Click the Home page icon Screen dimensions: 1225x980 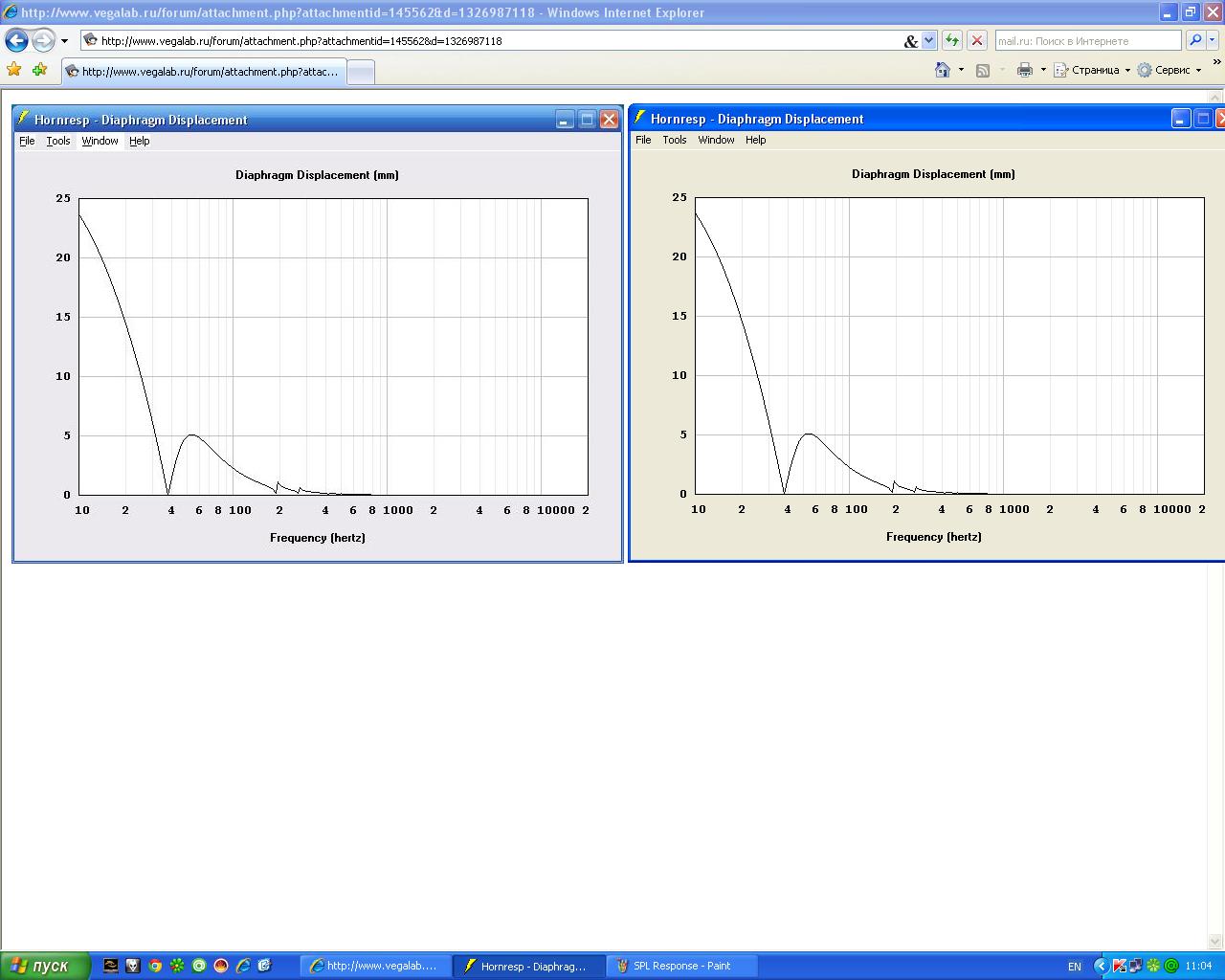click(943, 70)
